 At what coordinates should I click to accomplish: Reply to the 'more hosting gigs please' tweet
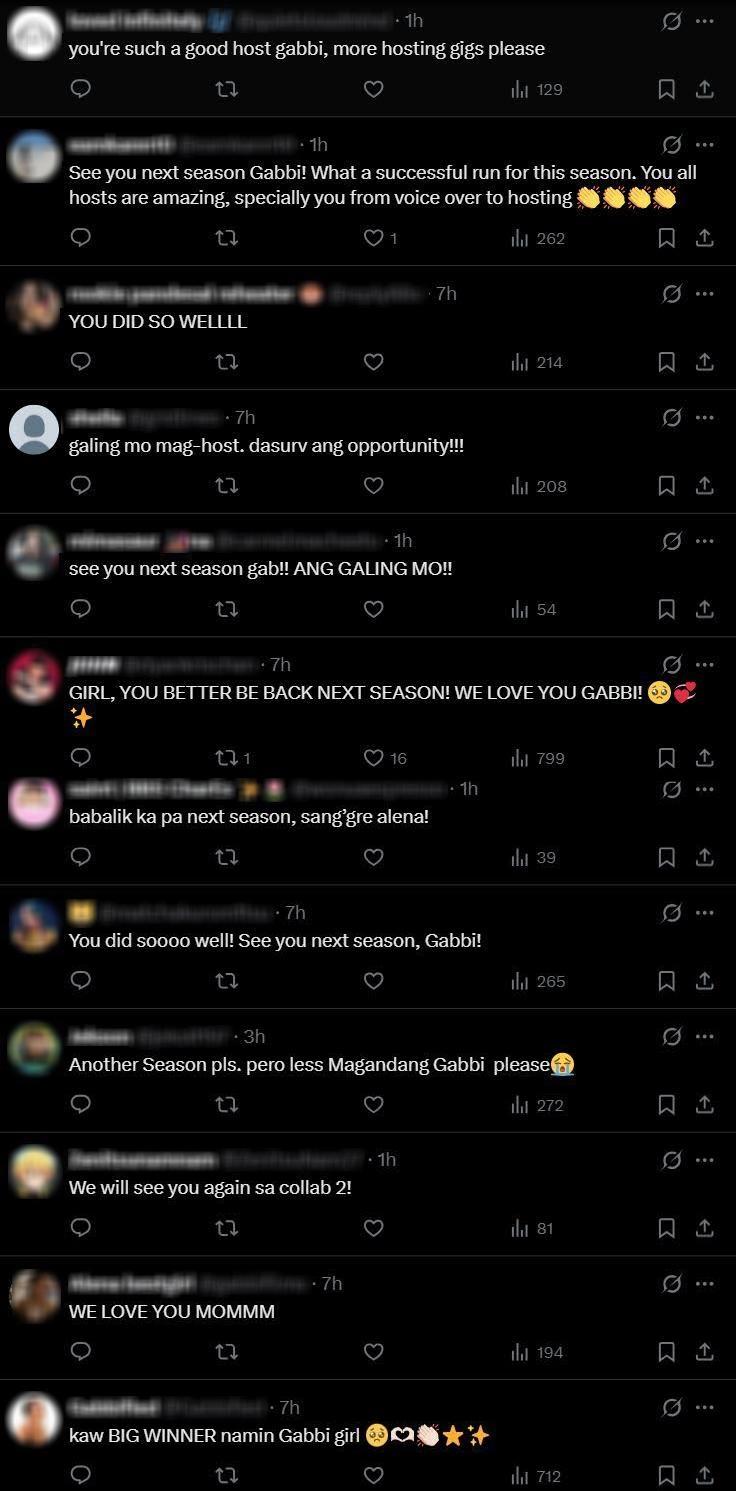(81, 89)
